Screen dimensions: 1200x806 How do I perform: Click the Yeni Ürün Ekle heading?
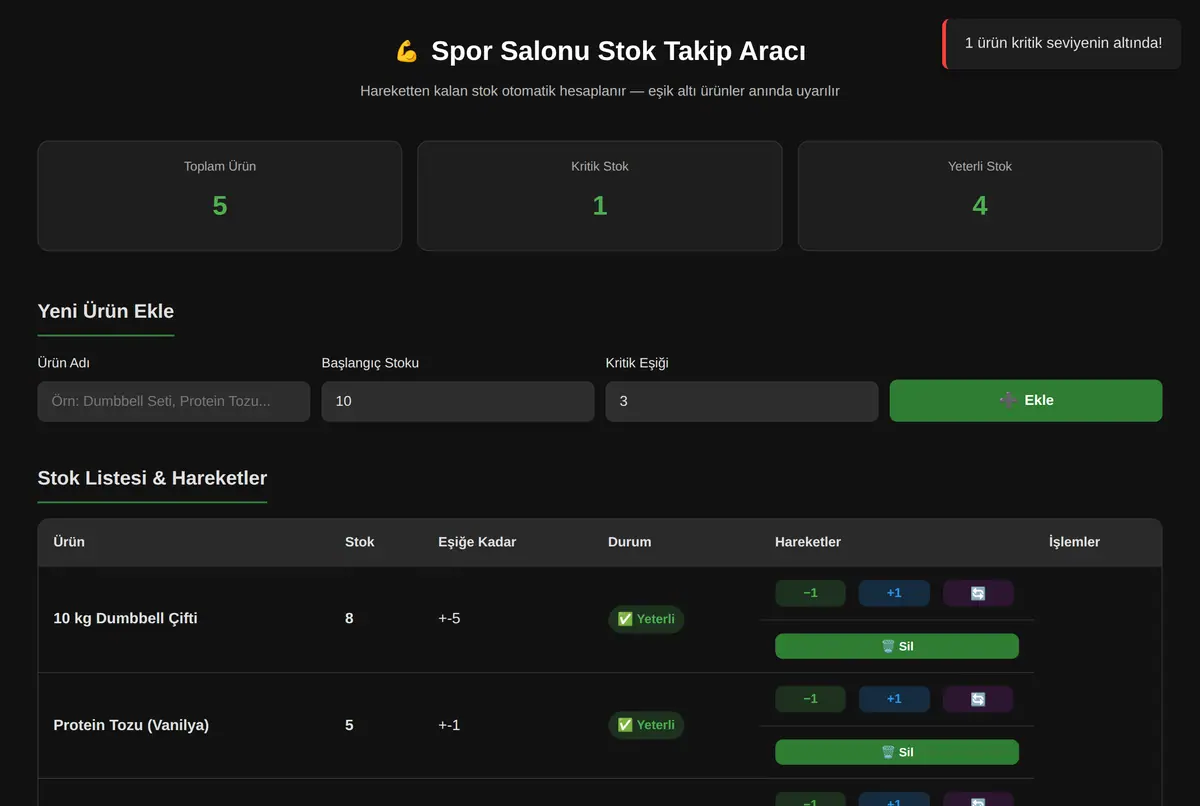(x=106, y=311)
